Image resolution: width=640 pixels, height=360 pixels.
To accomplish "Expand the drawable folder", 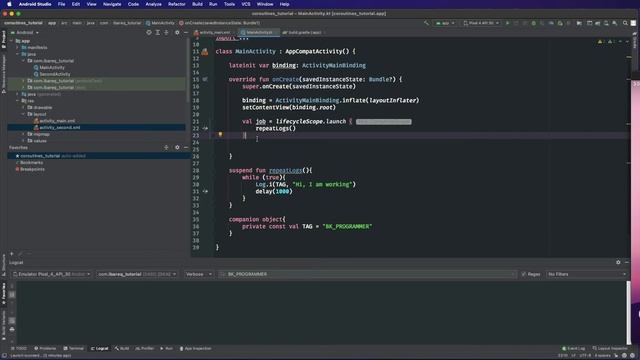I will click(24, 107).
